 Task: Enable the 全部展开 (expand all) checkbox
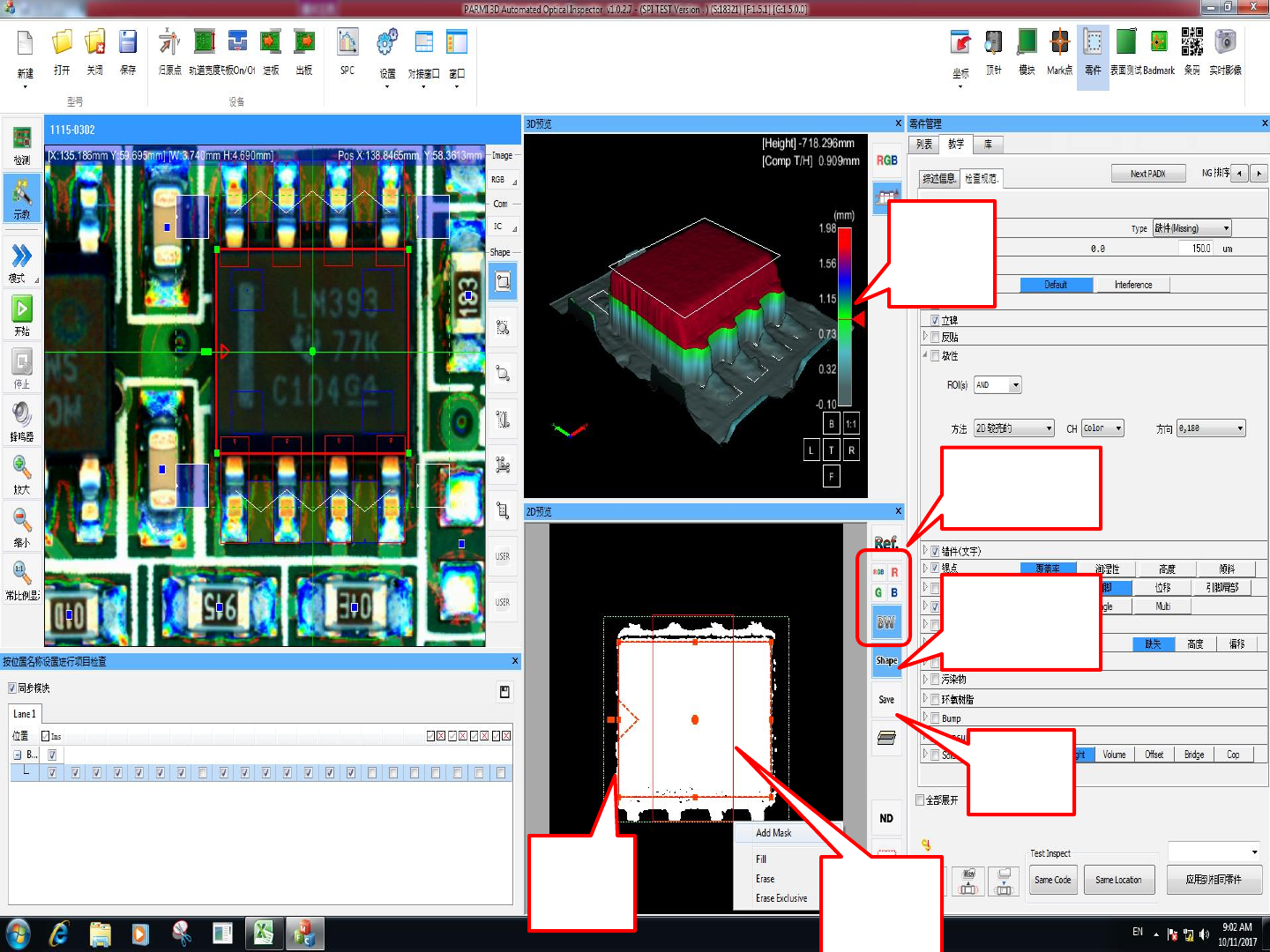point(921,800)
